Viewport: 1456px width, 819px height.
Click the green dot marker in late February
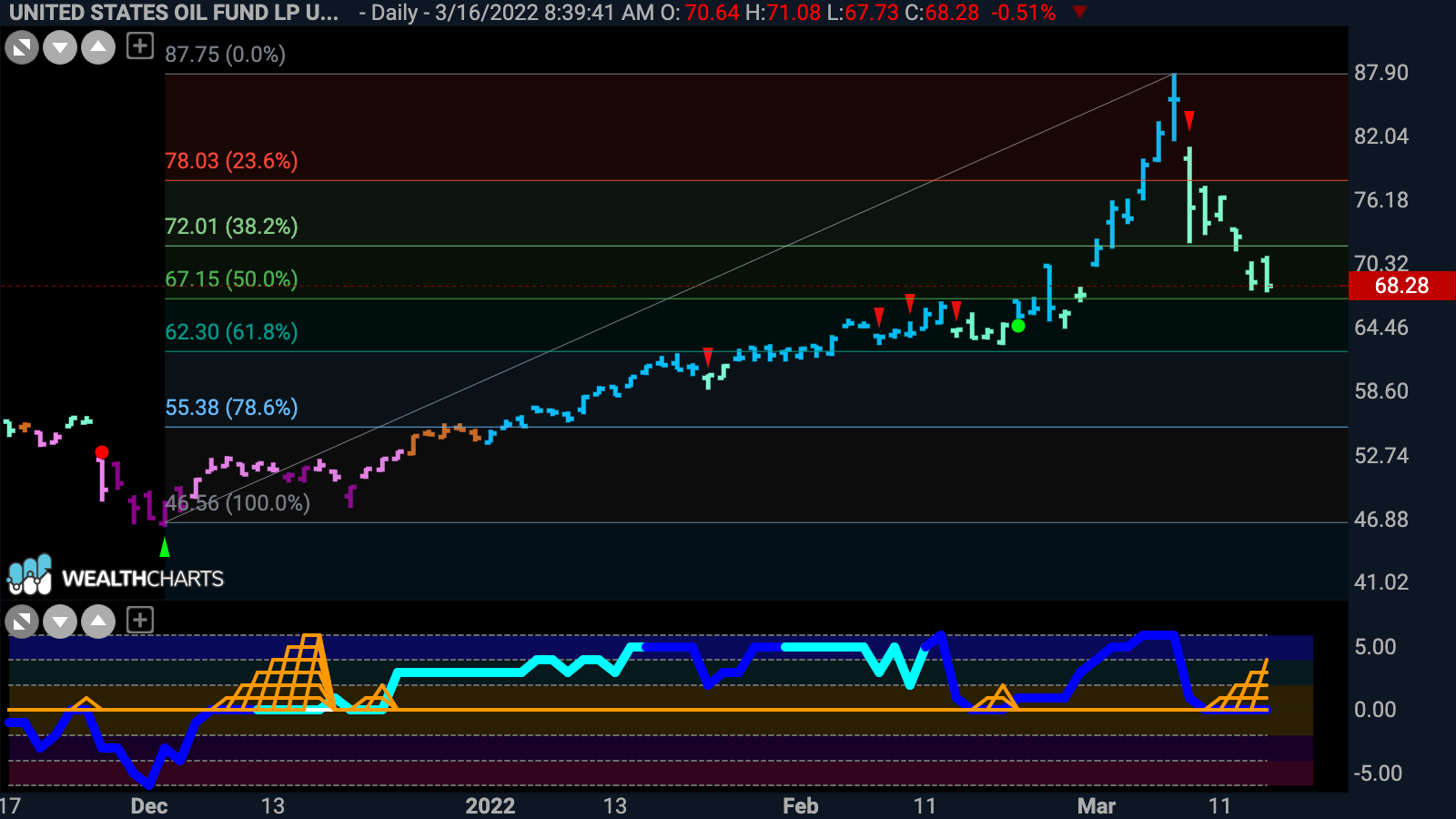[x=1018, y=326]
